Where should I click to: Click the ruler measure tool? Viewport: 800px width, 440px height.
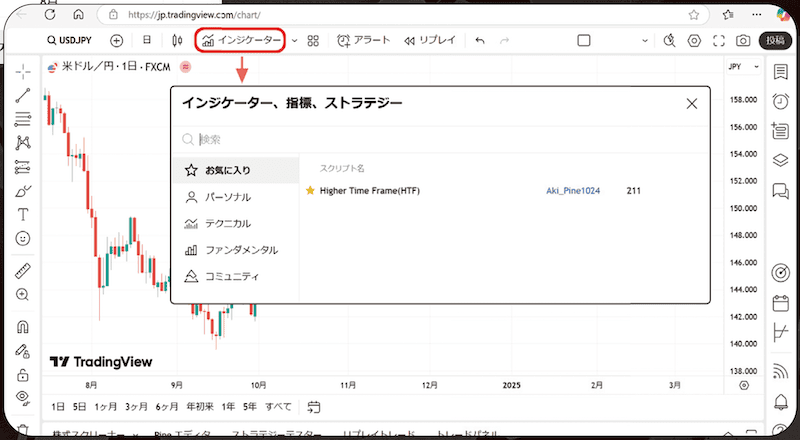tap(24, 271)
